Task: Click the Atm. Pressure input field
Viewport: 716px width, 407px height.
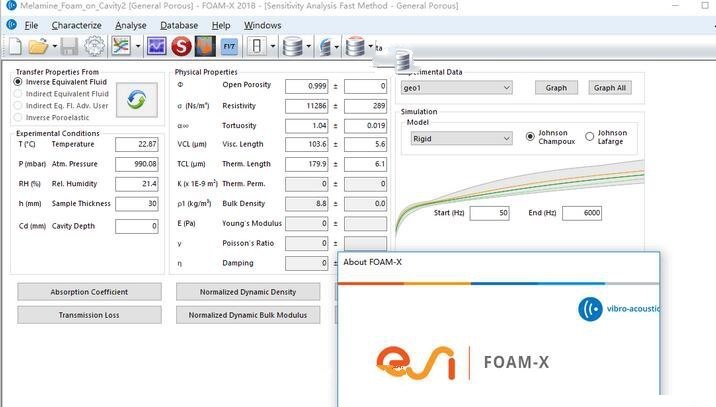Action: pos(137,164)
